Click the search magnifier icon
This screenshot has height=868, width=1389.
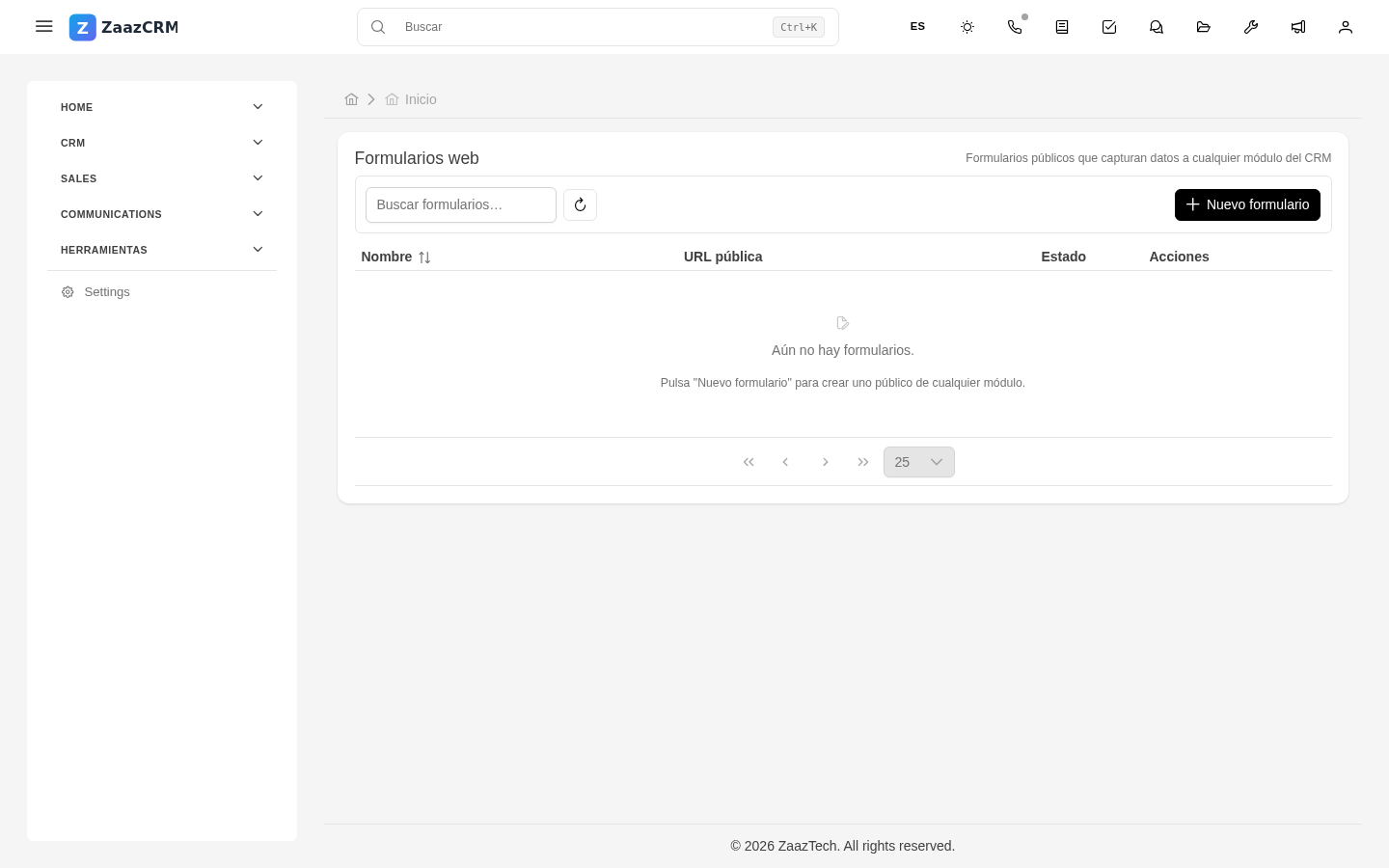[378, 27]
